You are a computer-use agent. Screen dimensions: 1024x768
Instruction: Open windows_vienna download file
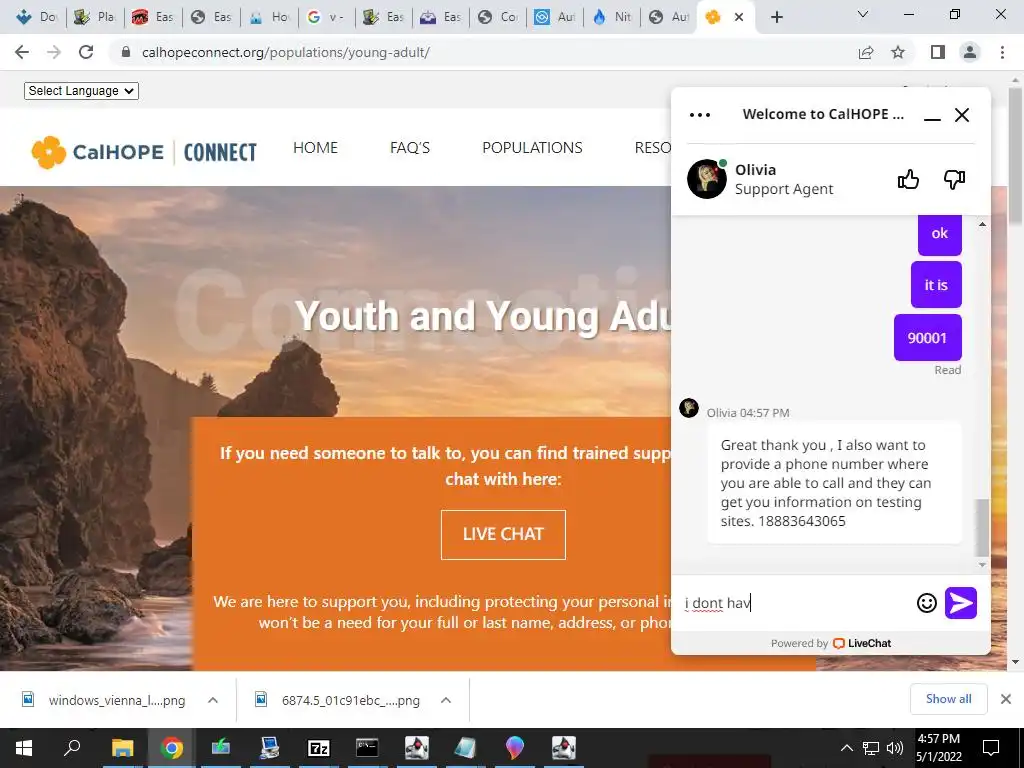tap(104, 700)
